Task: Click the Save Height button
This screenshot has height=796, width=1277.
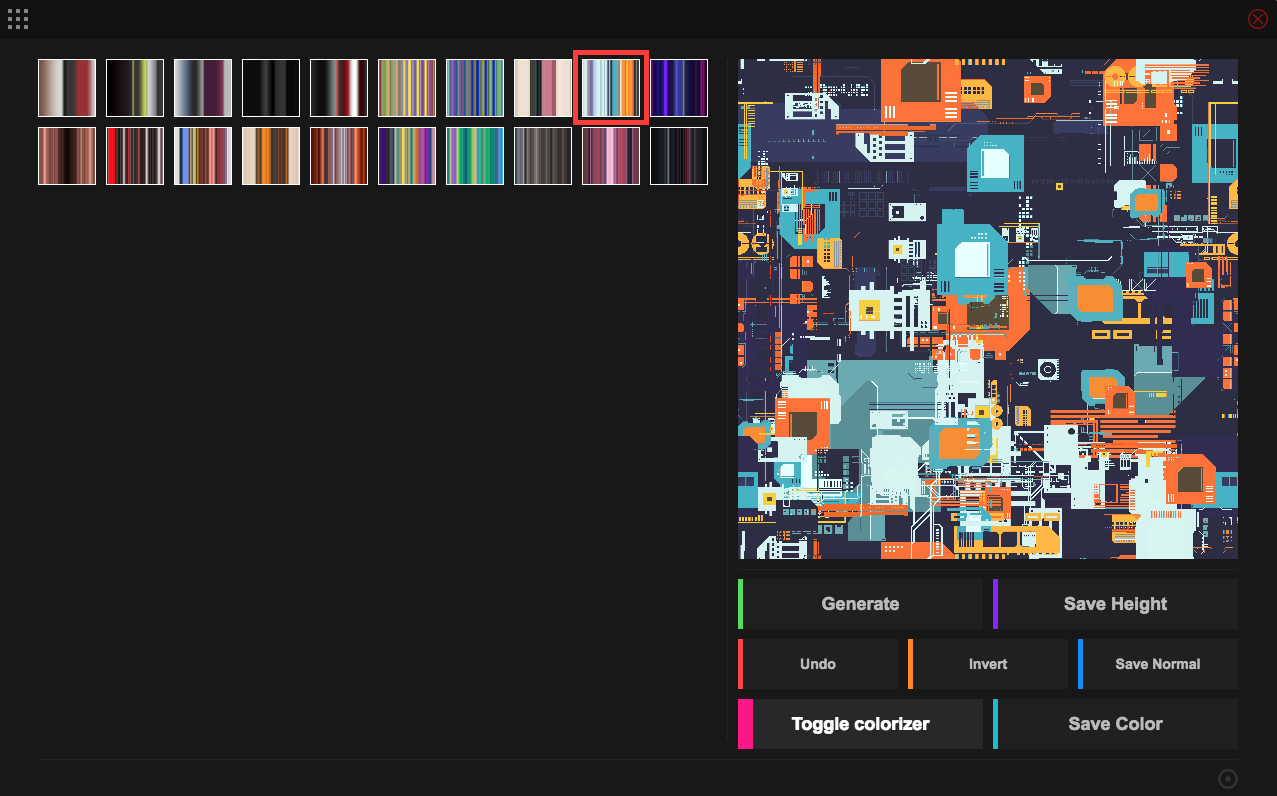Action: coord(1115,604)
